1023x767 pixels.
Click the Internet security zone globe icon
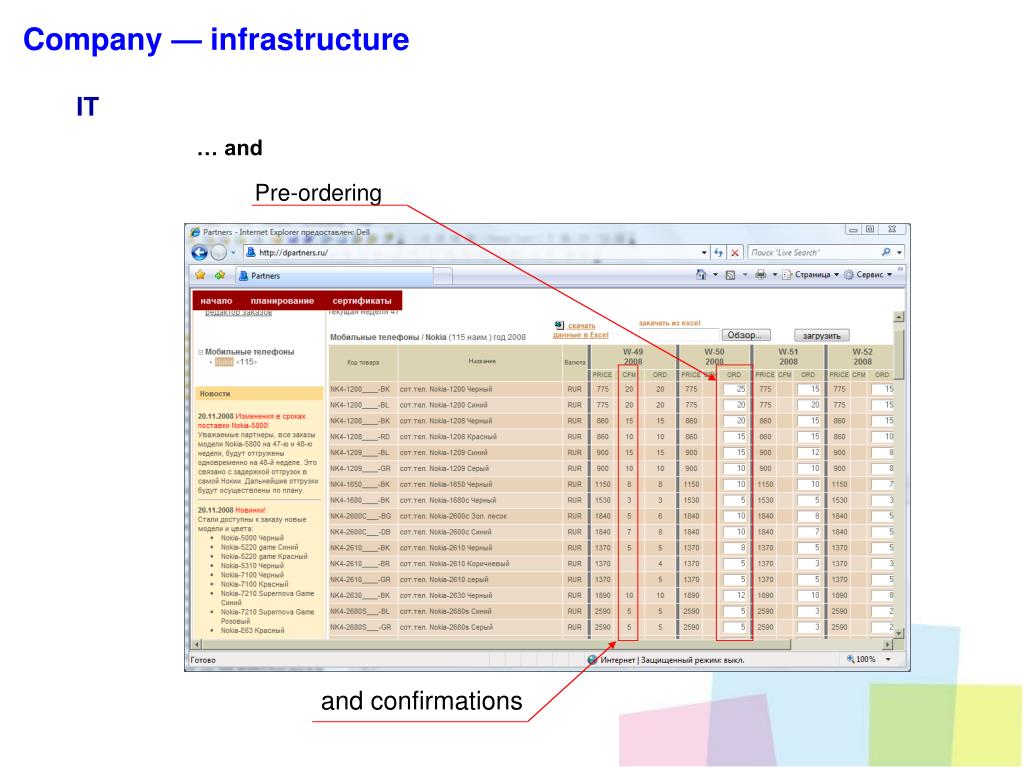click(592, 659)
